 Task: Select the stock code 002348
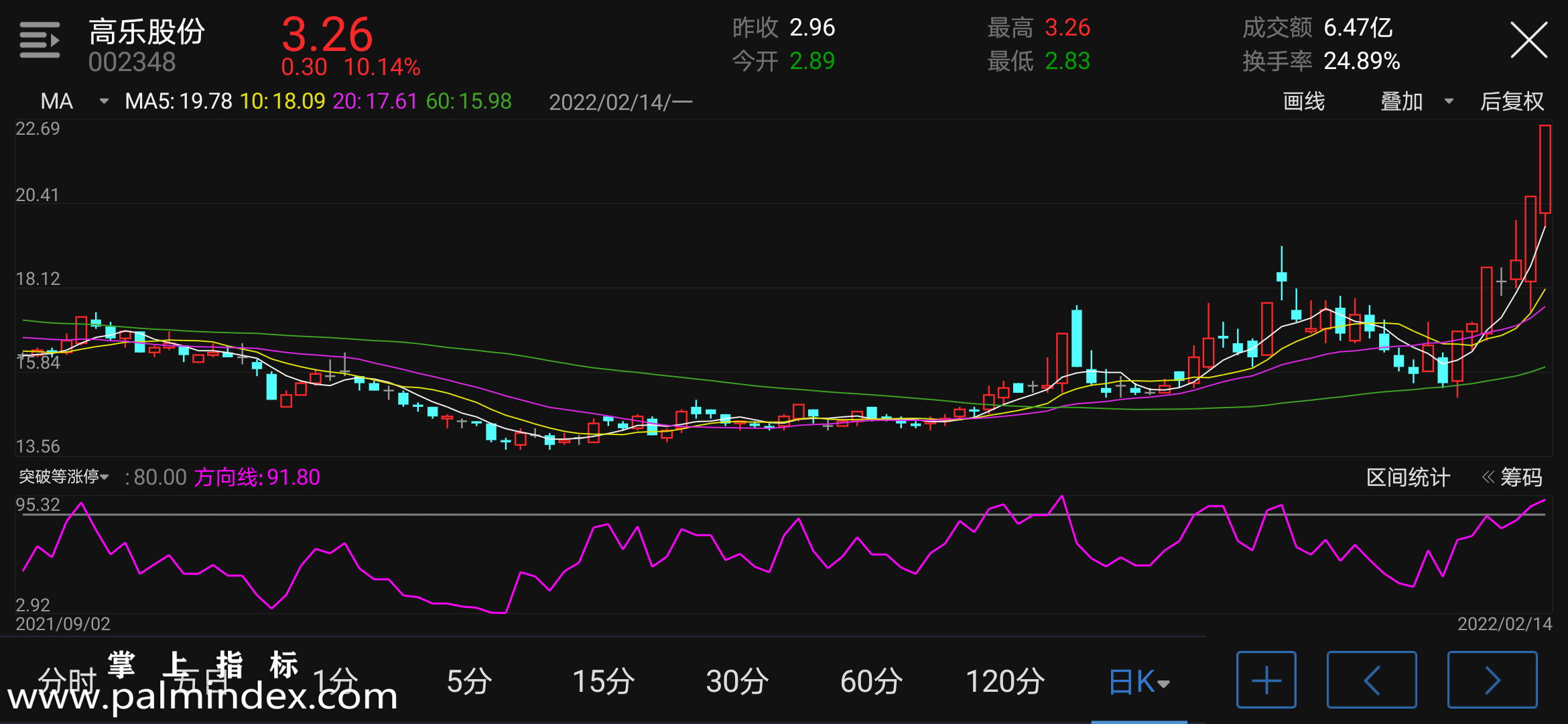[132, 62]
